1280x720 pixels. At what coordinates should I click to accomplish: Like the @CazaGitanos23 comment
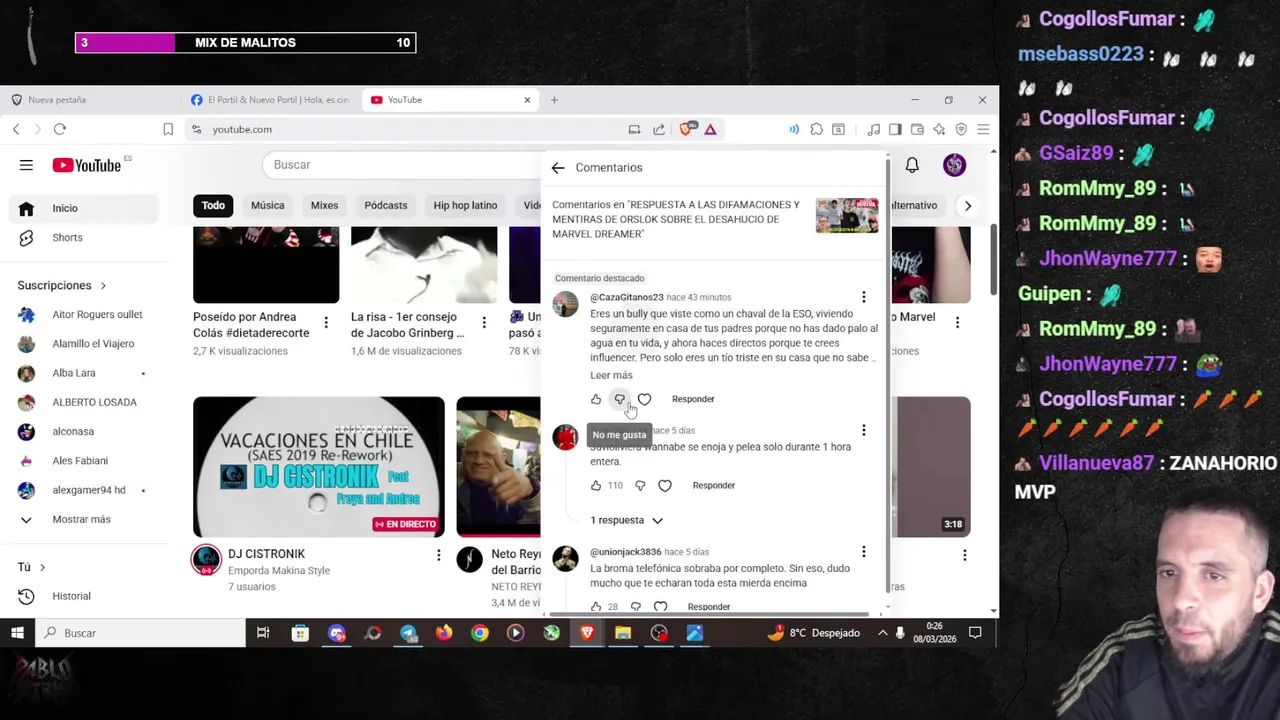click(x=596, y=399)
